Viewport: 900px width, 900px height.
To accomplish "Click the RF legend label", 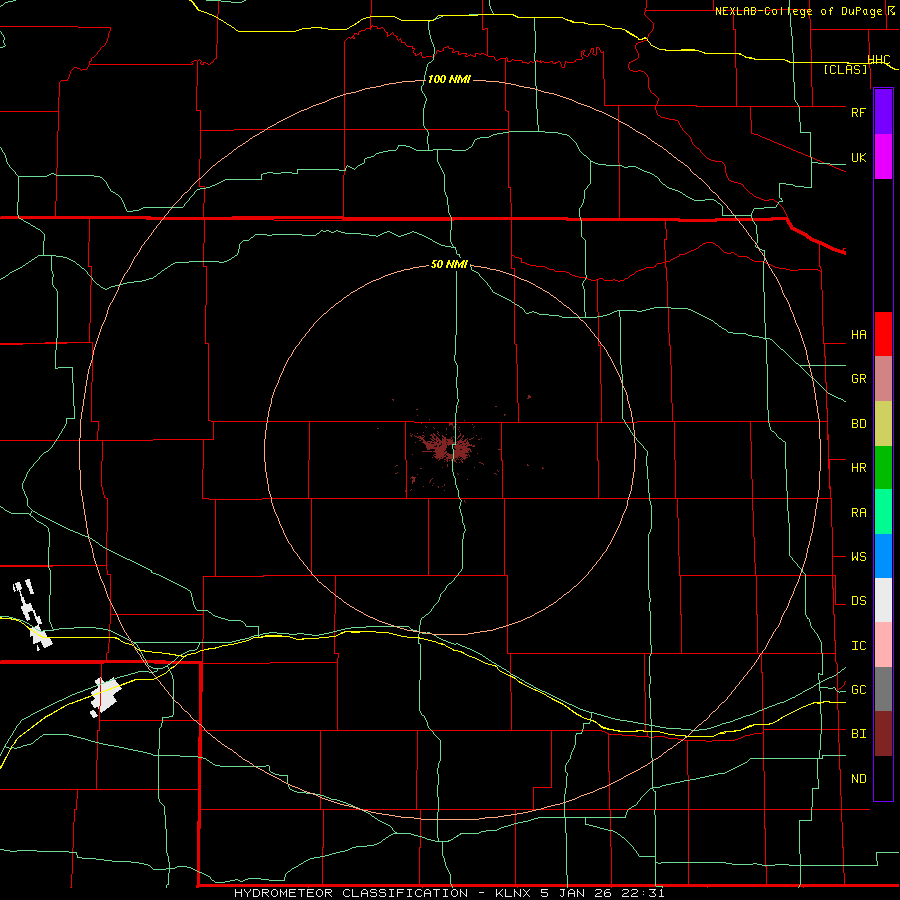I will (x=858, y=112).
